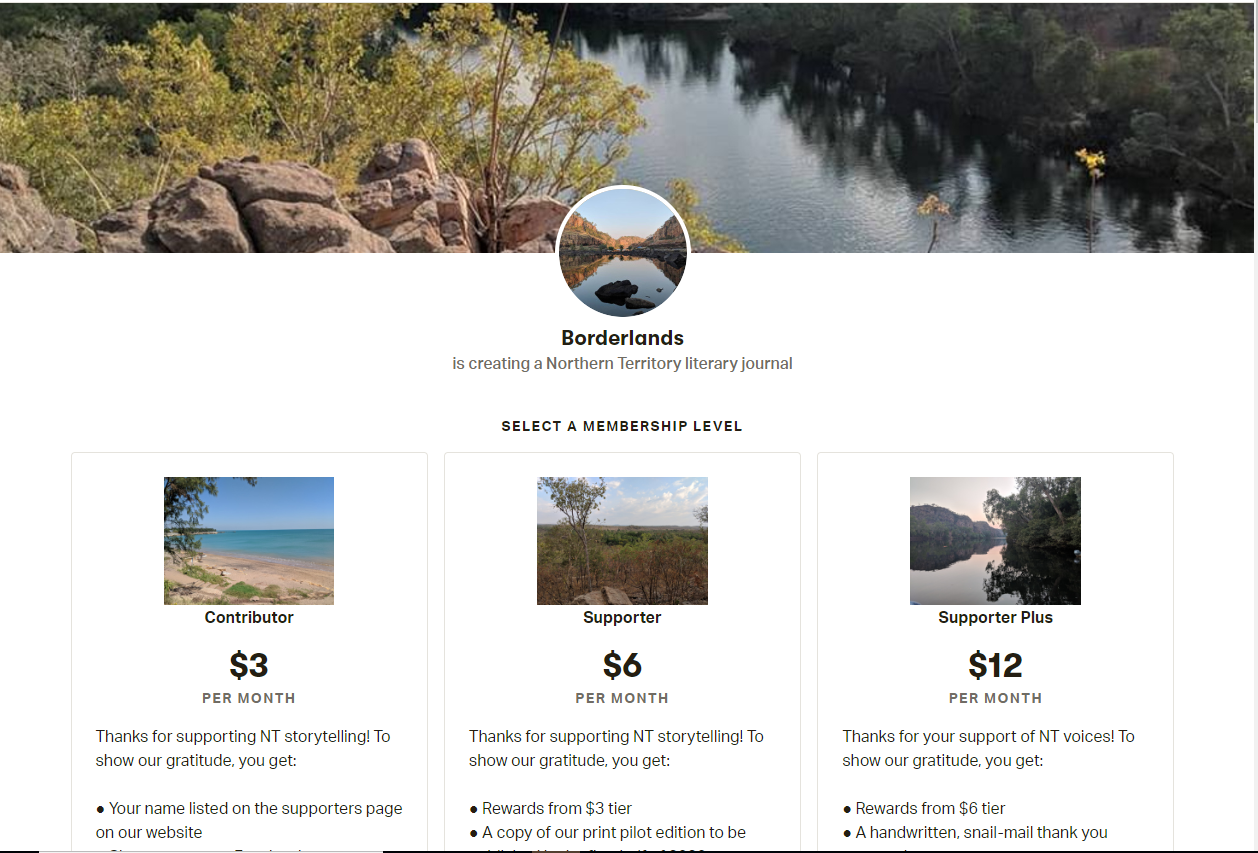The image size is (1258, 853).
Task: Click the Borderlands round profile avatar
Action: 622,252
